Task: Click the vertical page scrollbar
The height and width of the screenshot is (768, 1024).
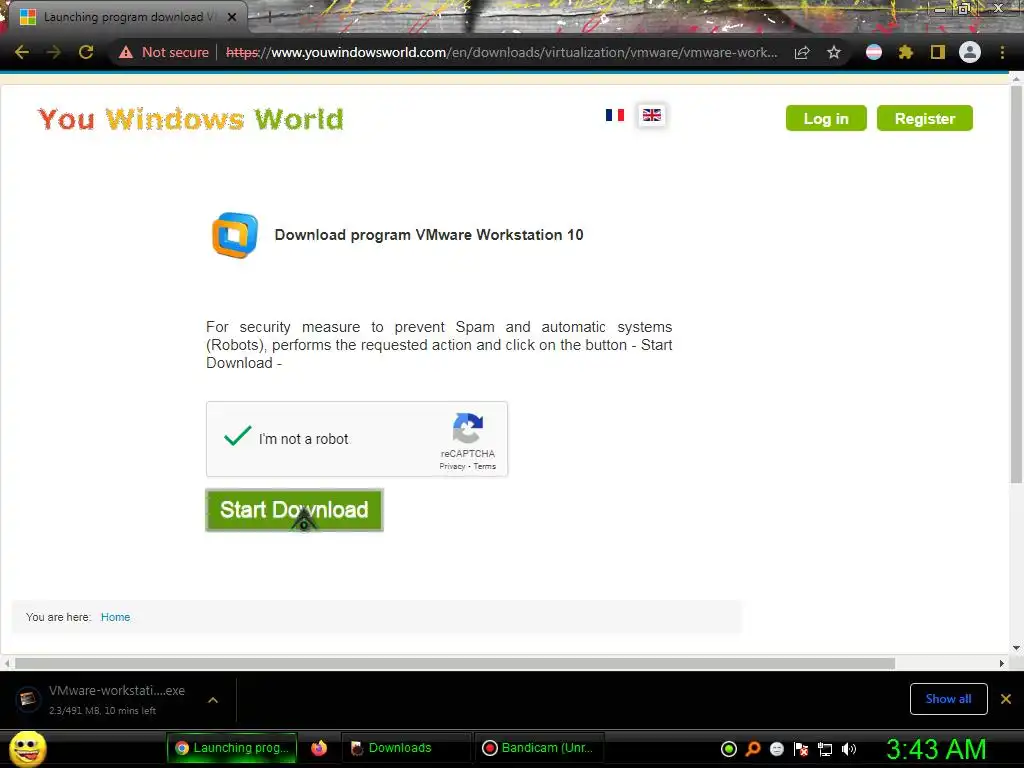Action: pyautogui.click(x=1016, y=284)
